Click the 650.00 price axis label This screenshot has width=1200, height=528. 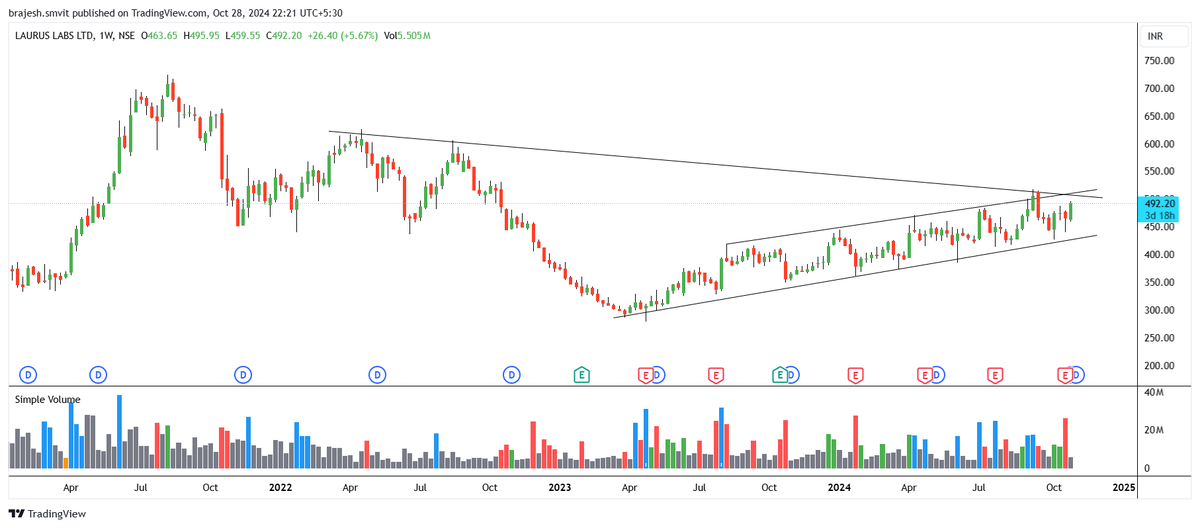[x=1159, y=117]
